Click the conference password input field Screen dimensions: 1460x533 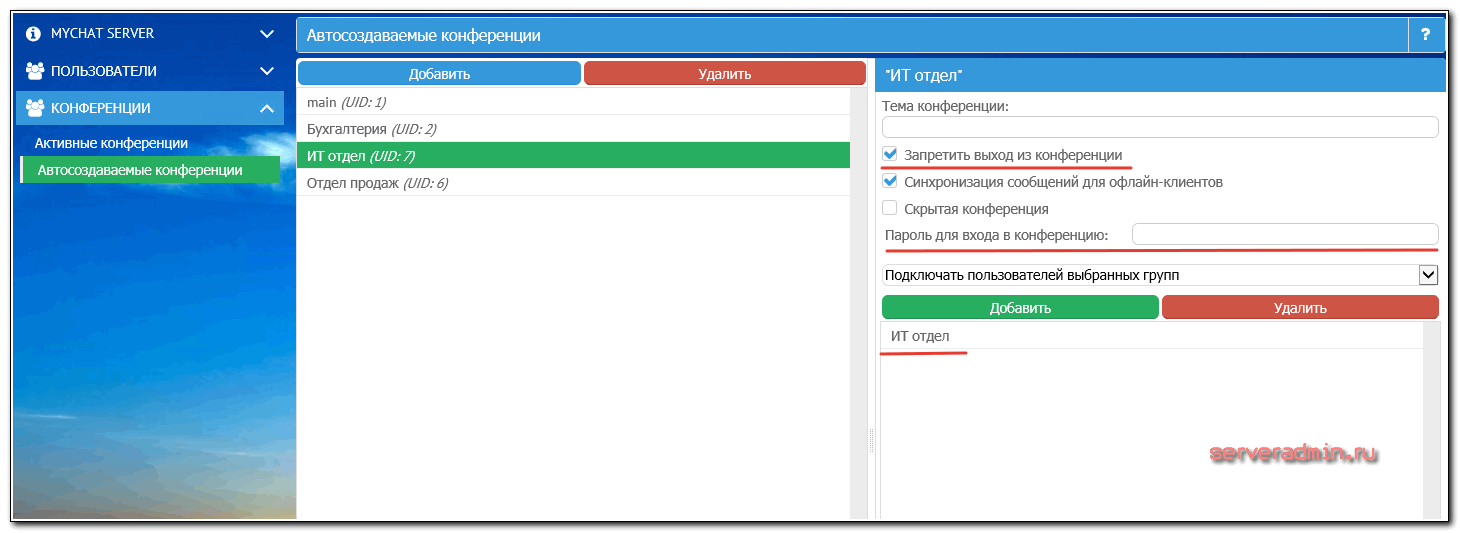(x=1284, y=234)
